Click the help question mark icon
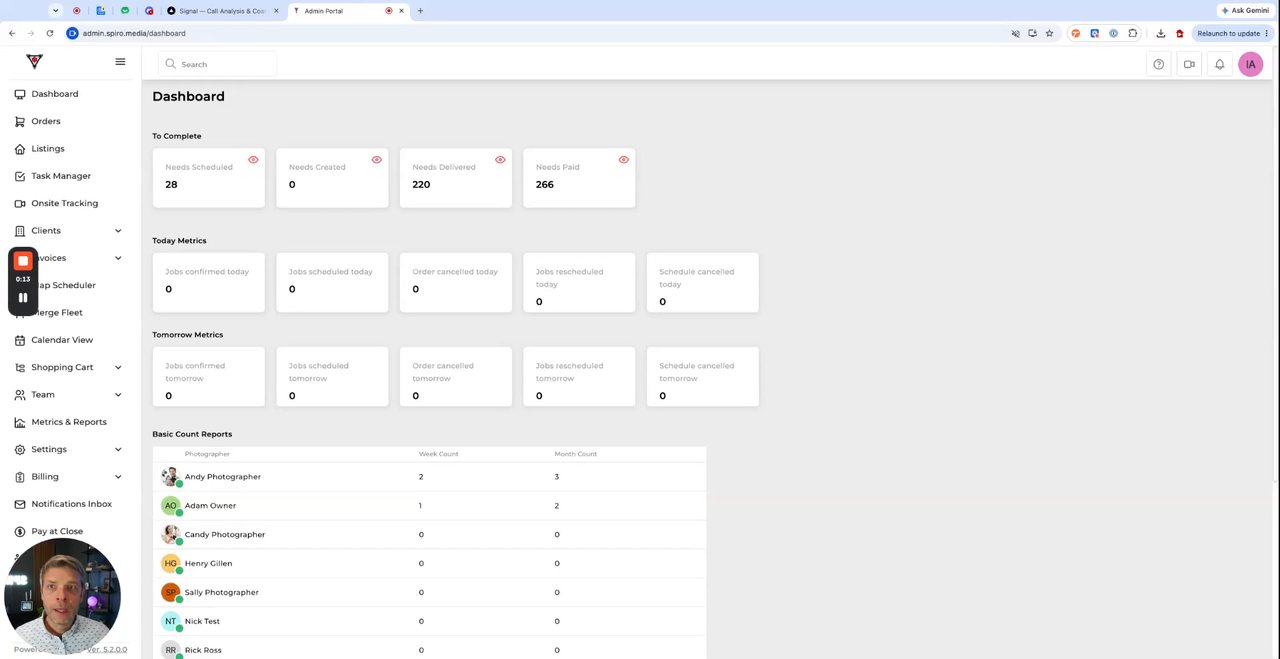 coord(1158,64)
